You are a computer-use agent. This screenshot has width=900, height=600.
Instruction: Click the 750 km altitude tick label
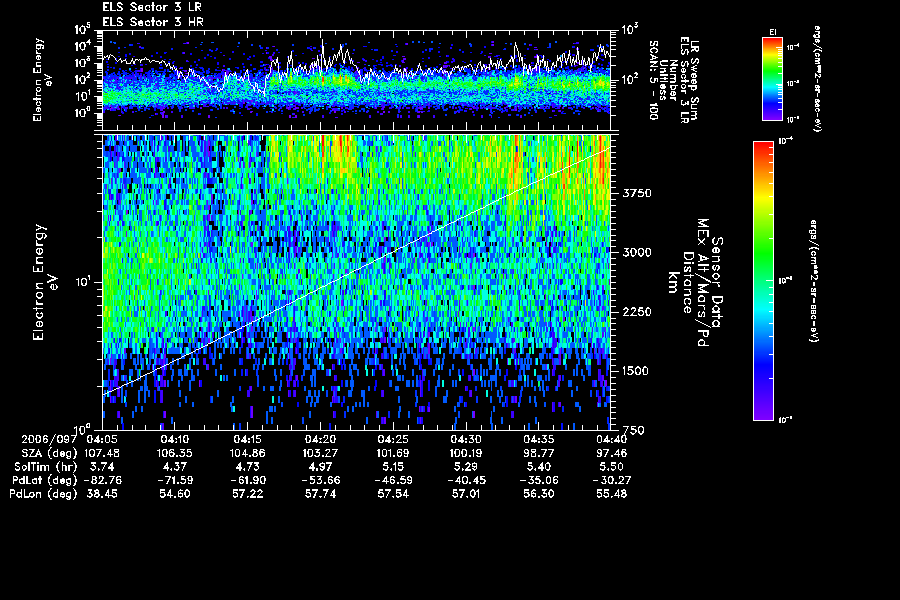click(x=633, y=431)
